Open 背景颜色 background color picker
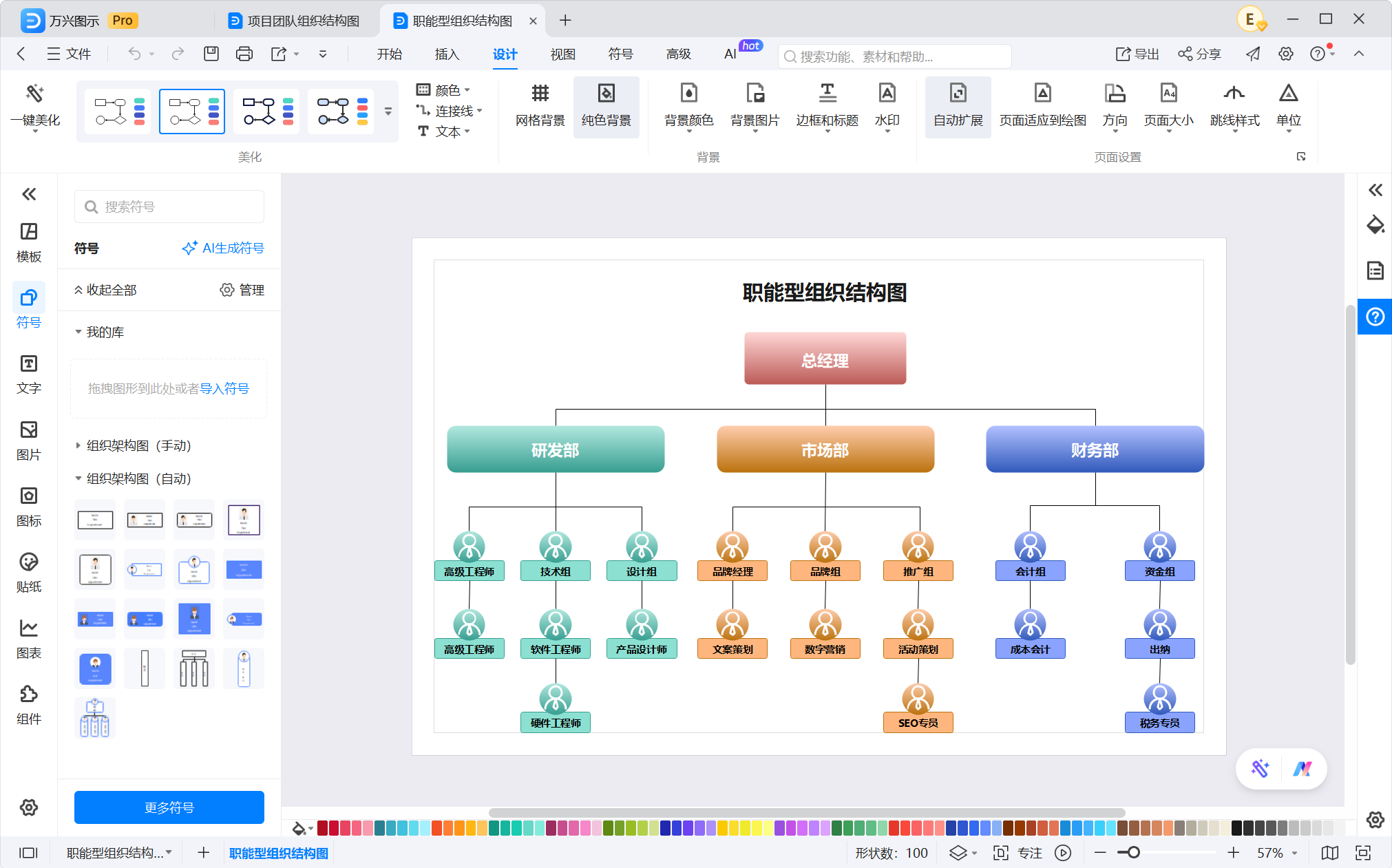 pos(688,107)
